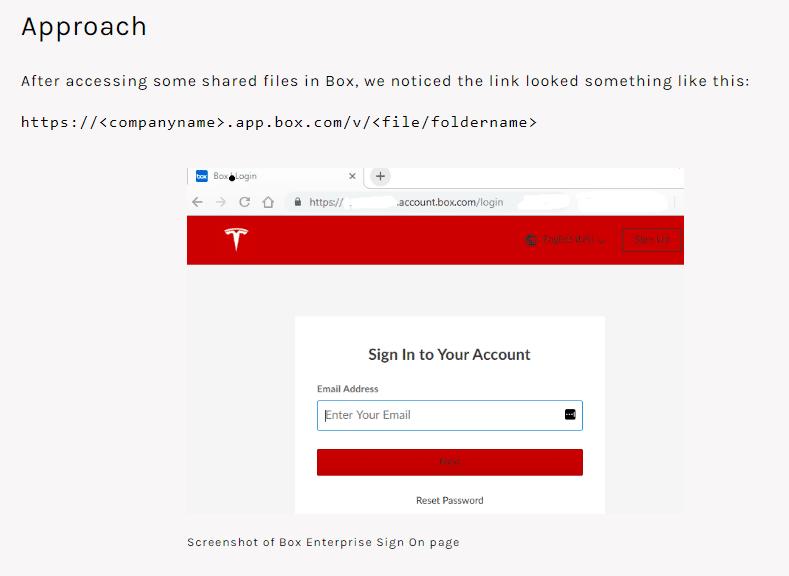Screen dimensions: 789x576
Task: Open the Reset Password link
Action: [x=450, y=501]
